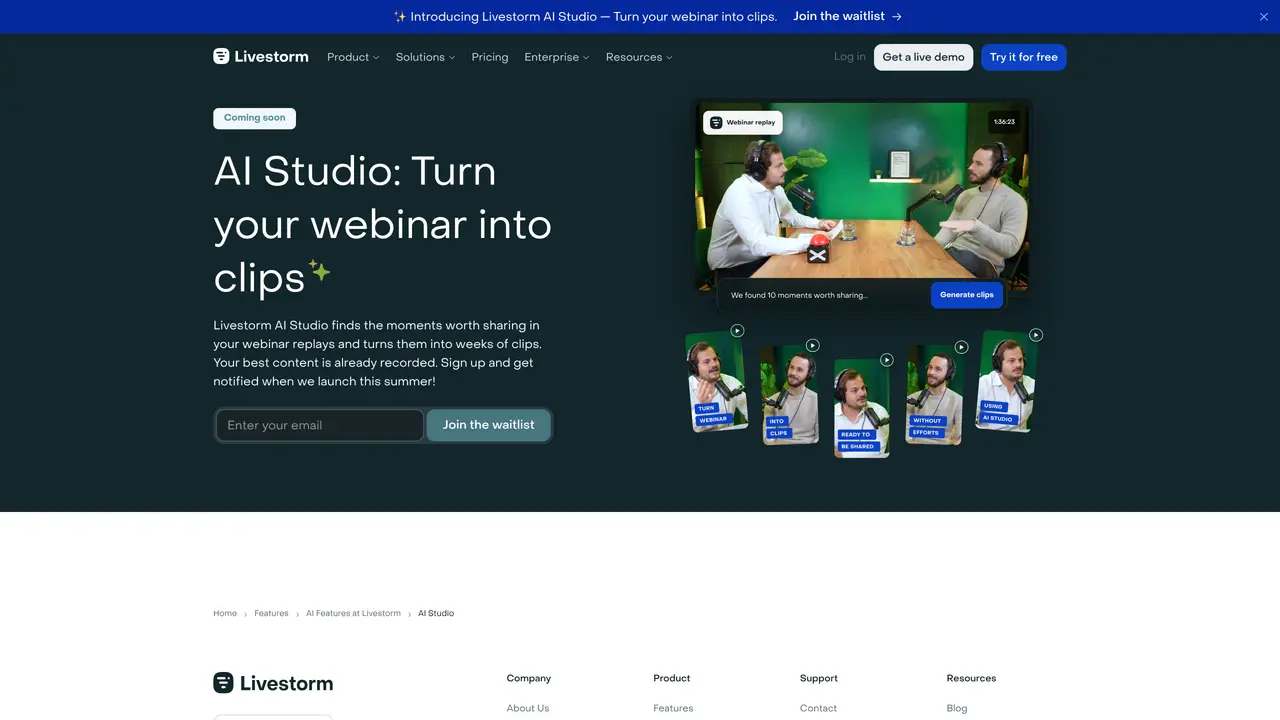
Task: Click the Resources footer heading
Action: 971,678
